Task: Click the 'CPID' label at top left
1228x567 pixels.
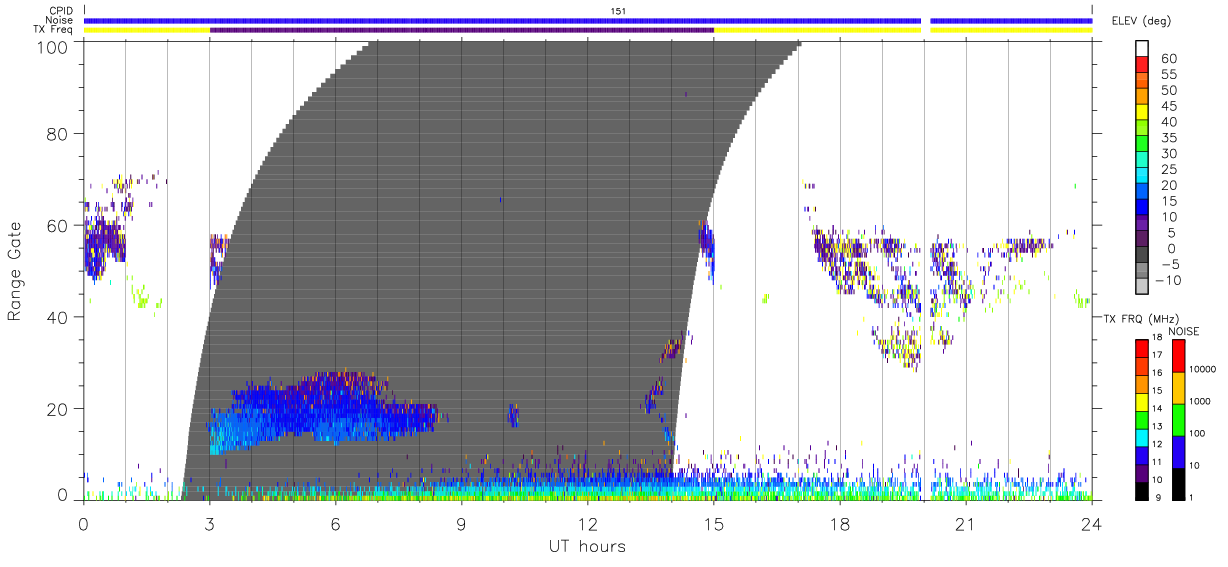Action: (60, 11)
